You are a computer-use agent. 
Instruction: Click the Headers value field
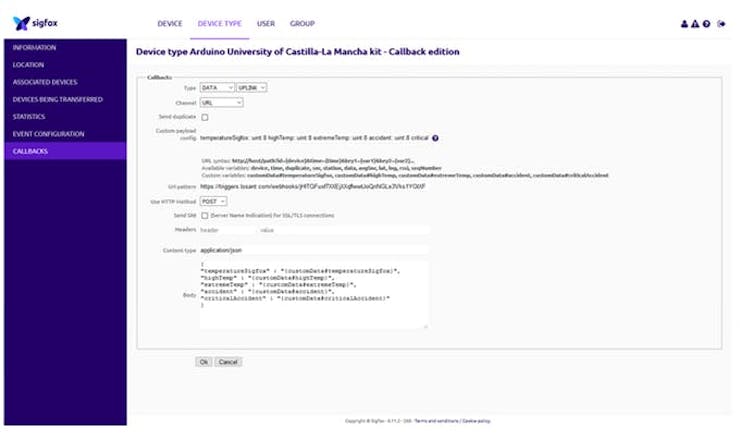[x=344, y=230]
